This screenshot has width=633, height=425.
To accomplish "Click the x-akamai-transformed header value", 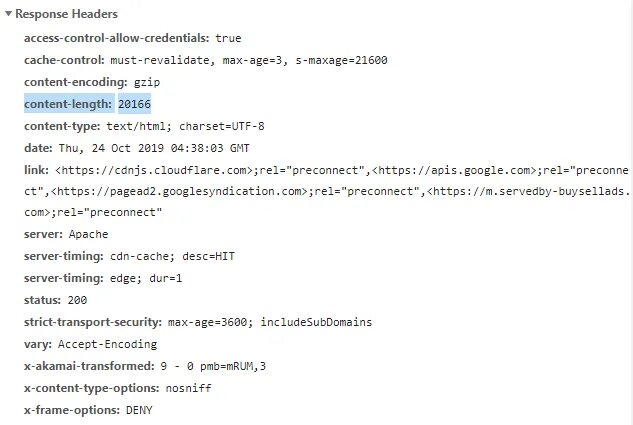I will [213, 366].
